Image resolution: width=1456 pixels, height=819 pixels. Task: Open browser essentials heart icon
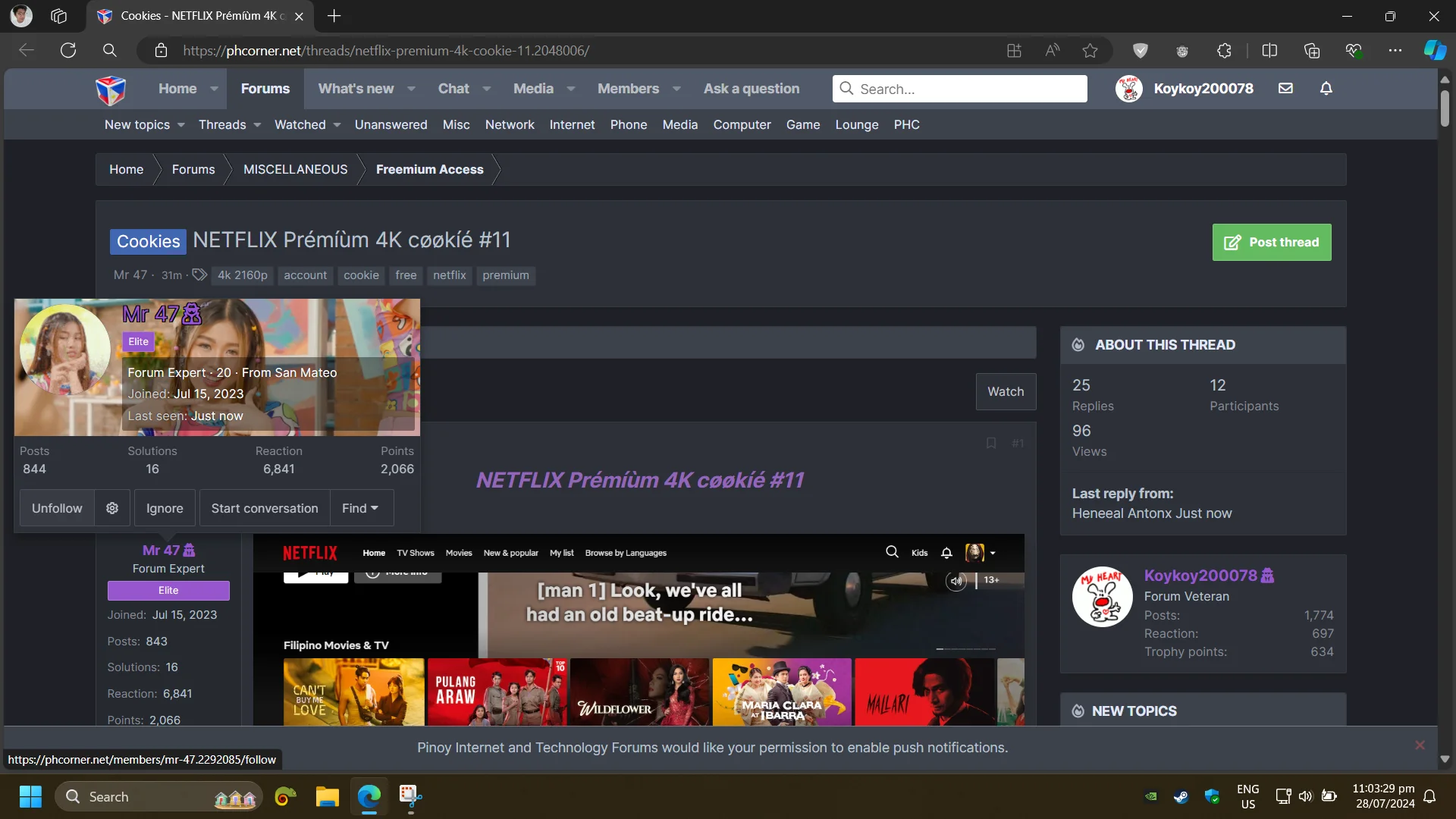[1354, 50]
